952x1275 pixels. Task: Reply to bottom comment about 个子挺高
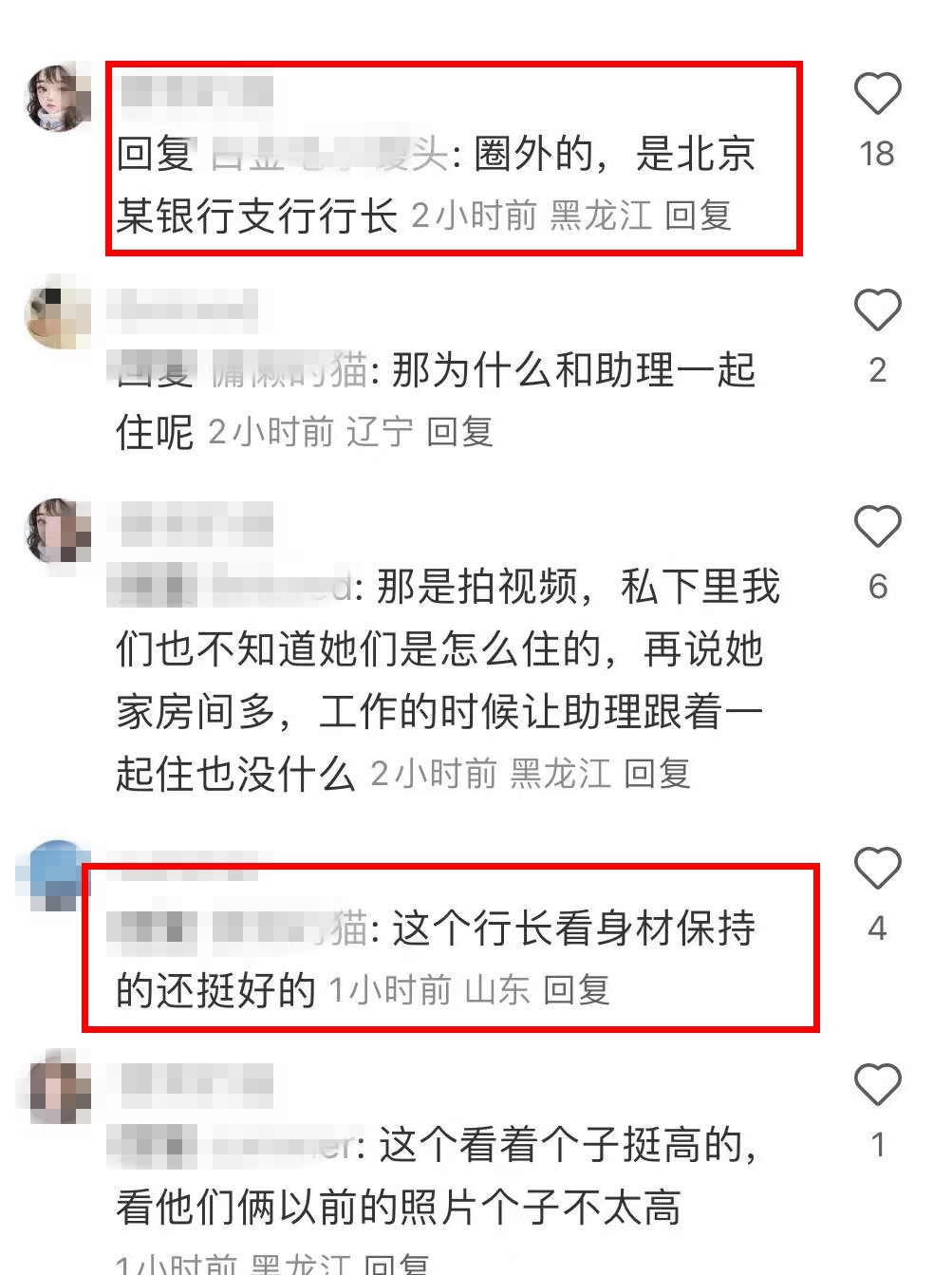[397, 1263]
